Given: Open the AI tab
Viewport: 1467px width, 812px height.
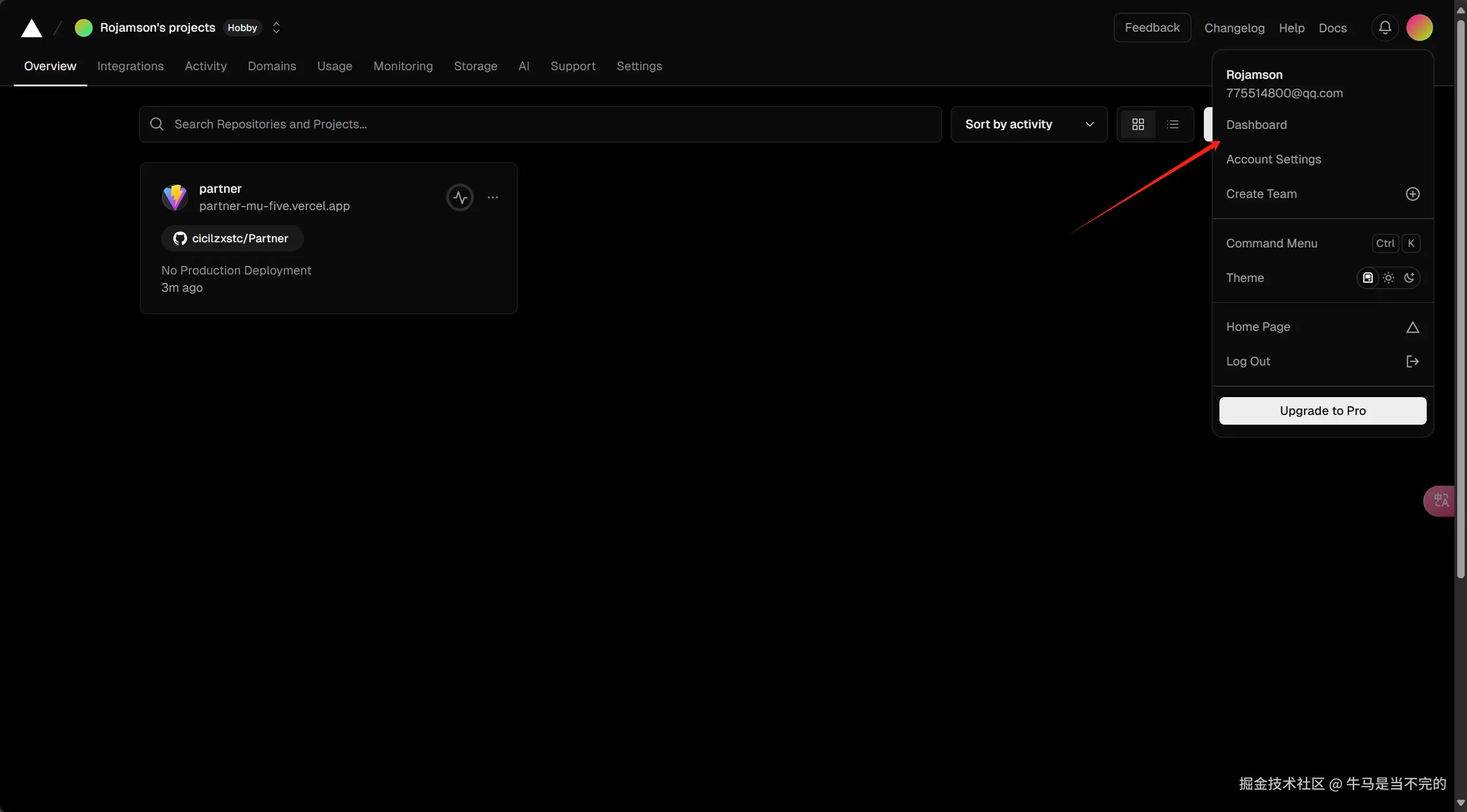Looking at the screenshot, I should 524,66.
